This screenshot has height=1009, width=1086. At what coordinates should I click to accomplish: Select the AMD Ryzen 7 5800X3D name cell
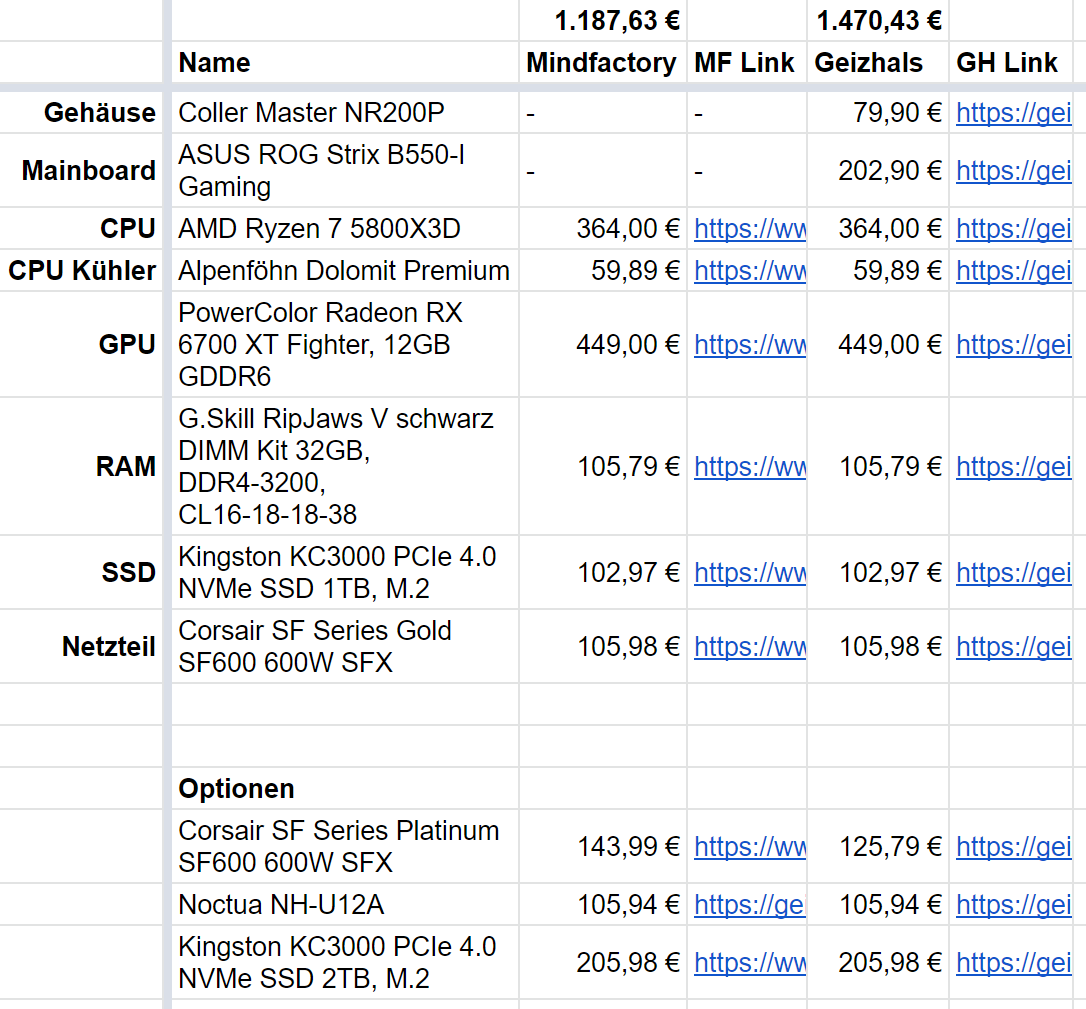[345, 229]
